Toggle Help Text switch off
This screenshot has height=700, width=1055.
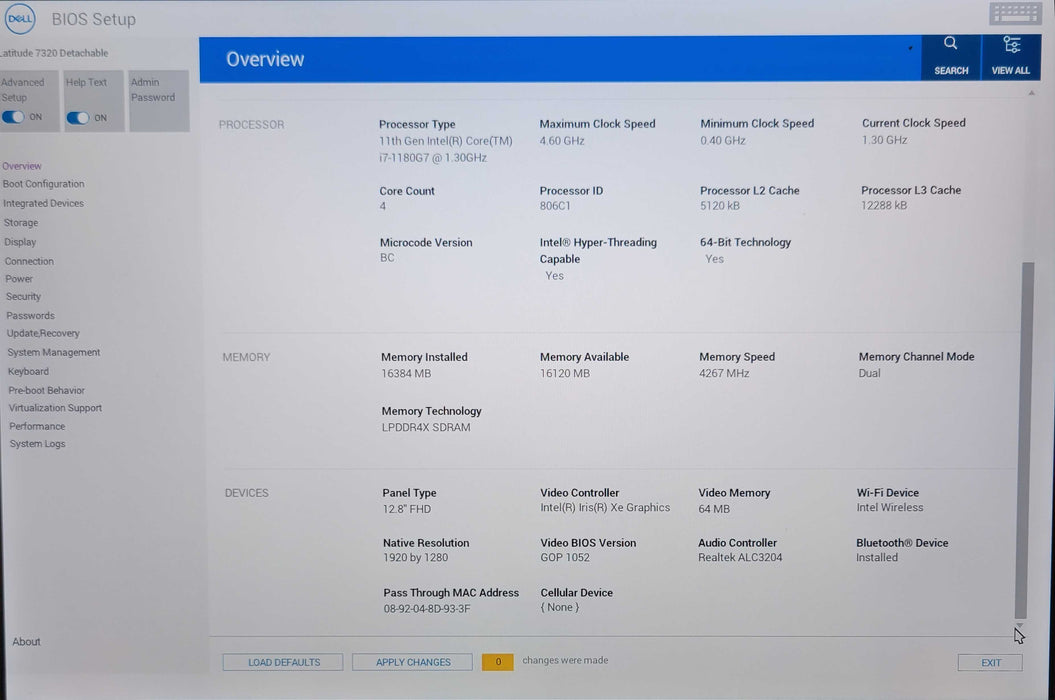click(x=77, y=118)
